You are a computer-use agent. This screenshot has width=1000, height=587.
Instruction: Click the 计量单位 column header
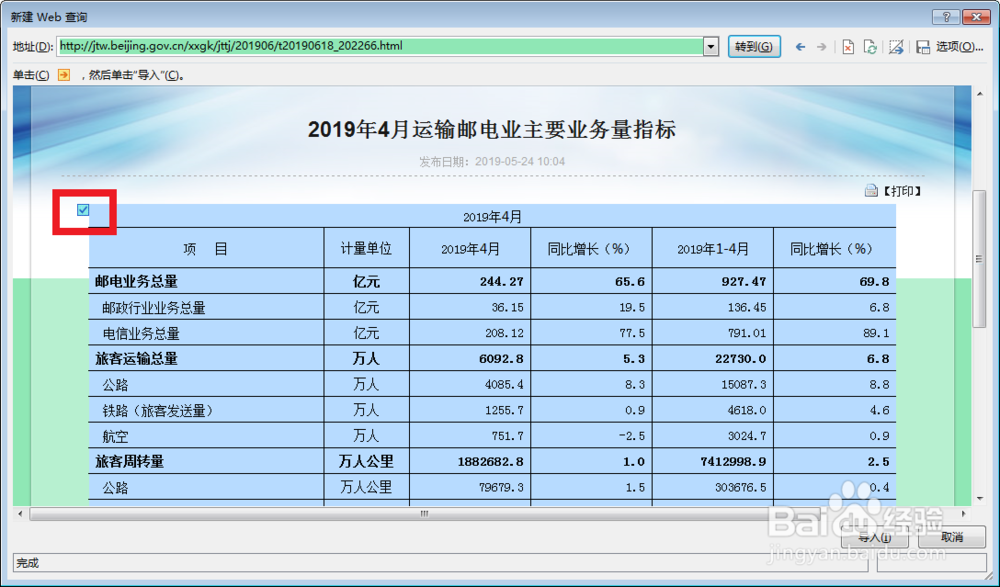pos(366,249)
